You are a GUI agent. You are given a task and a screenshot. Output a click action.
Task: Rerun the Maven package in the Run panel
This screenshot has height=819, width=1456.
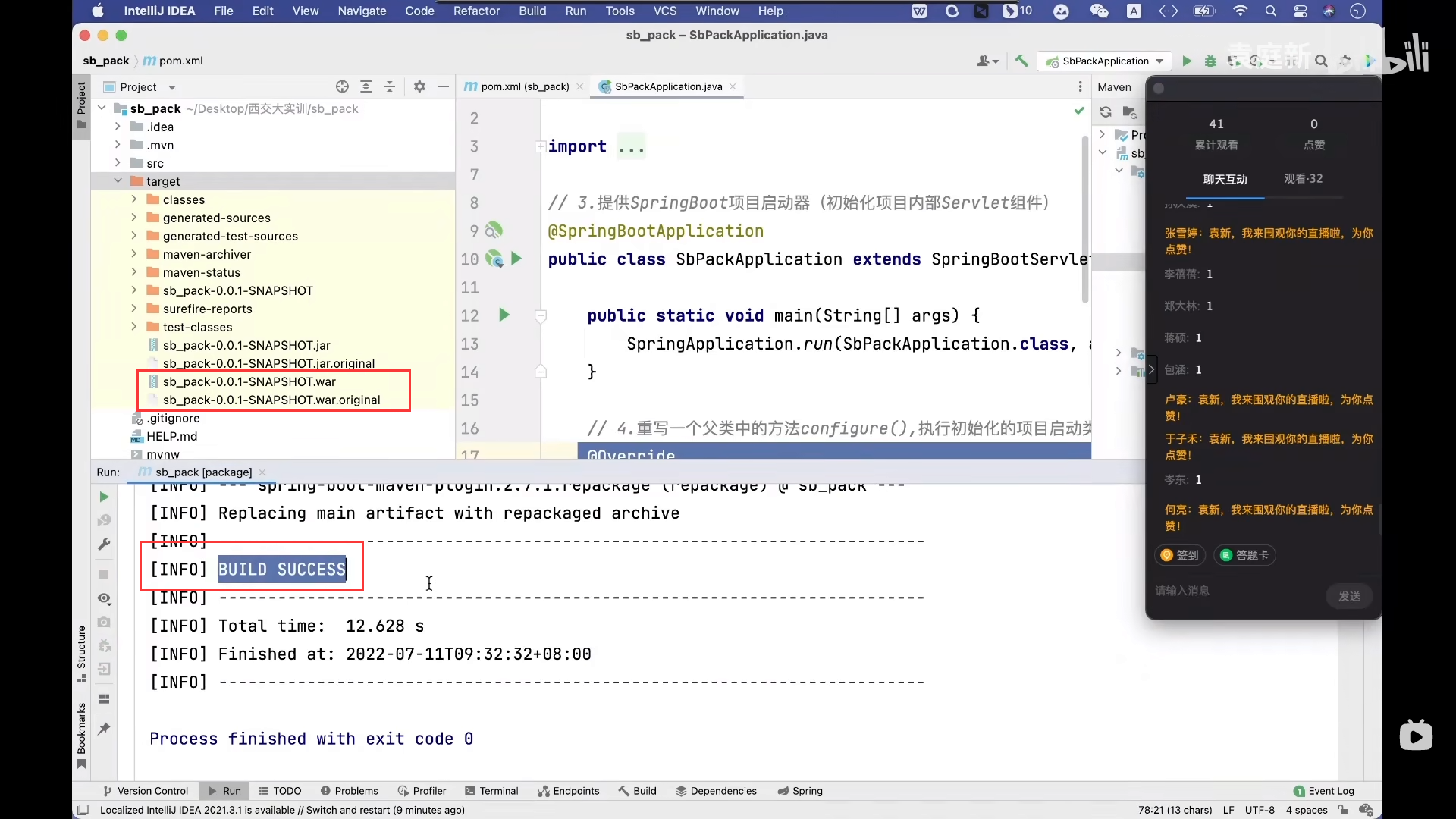tap(104, 497)
